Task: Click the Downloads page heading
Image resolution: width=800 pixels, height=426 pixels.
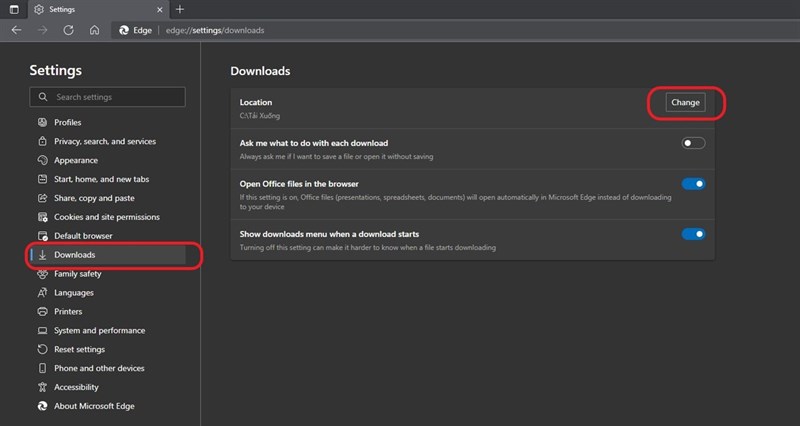Action: coord(260,71)
